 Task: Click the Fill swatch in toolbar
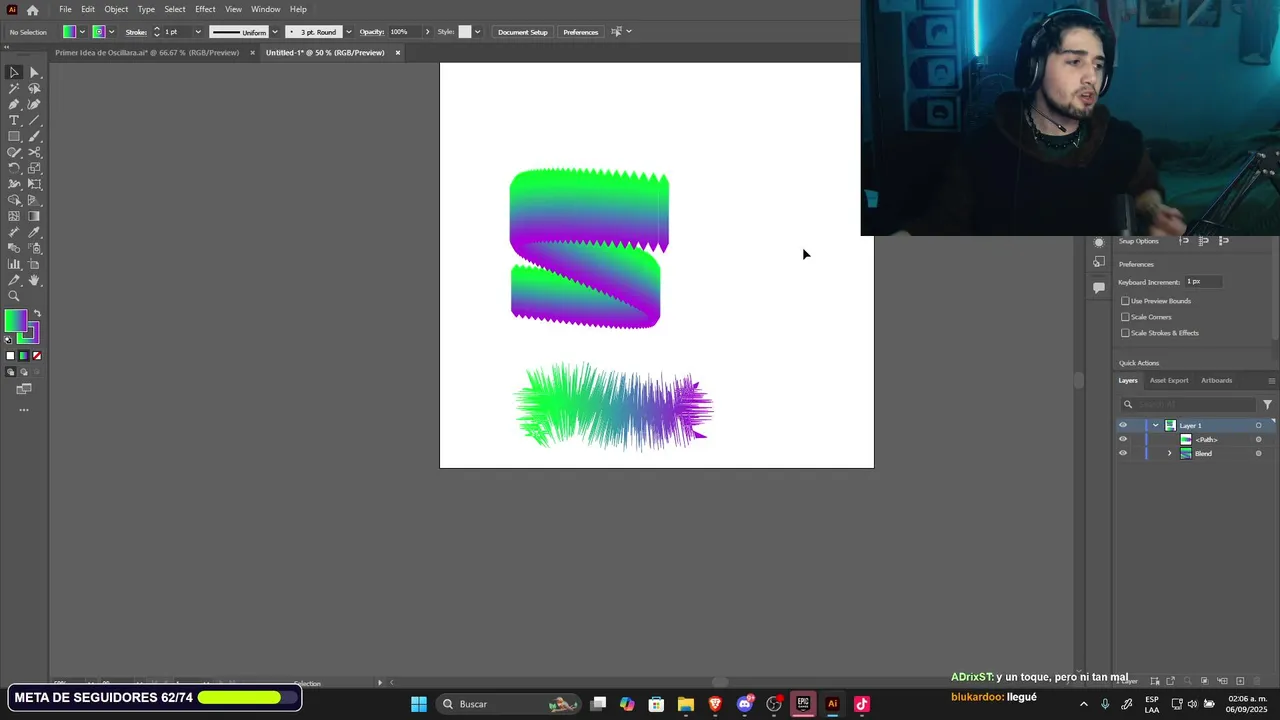point(15,321)
